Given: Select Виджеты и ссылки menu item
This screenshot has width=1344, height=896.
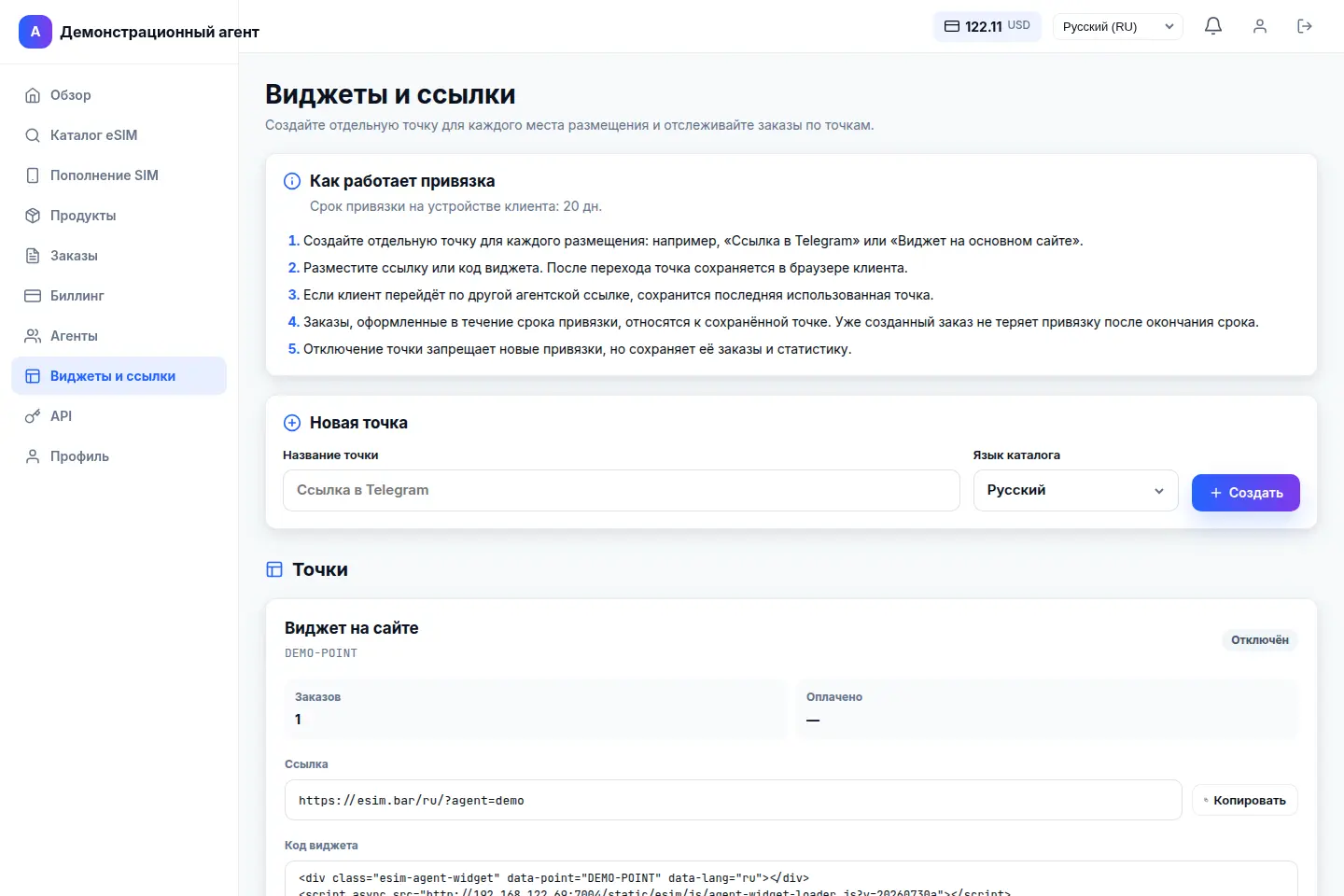Looking at the screenshot, I should click(119, 376).
